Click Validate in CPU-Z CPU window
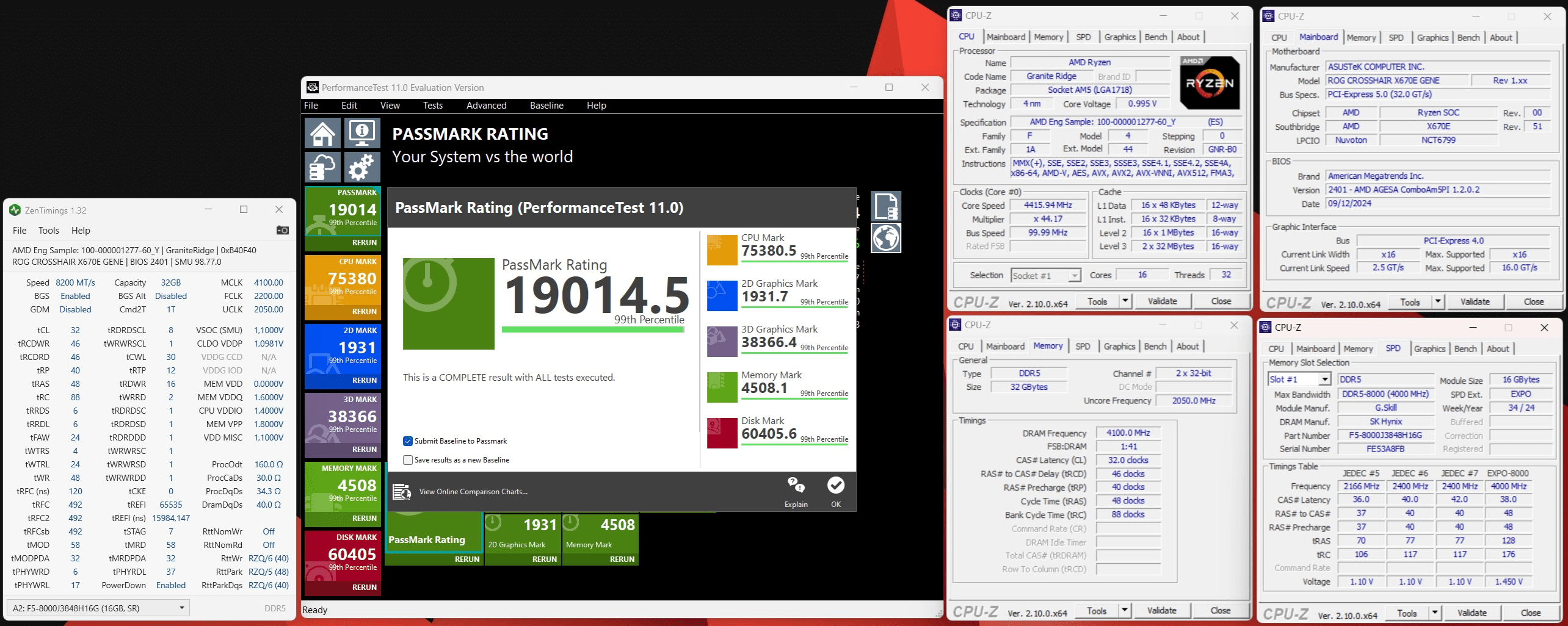The image size is (1568, 626). point(1163,301)
